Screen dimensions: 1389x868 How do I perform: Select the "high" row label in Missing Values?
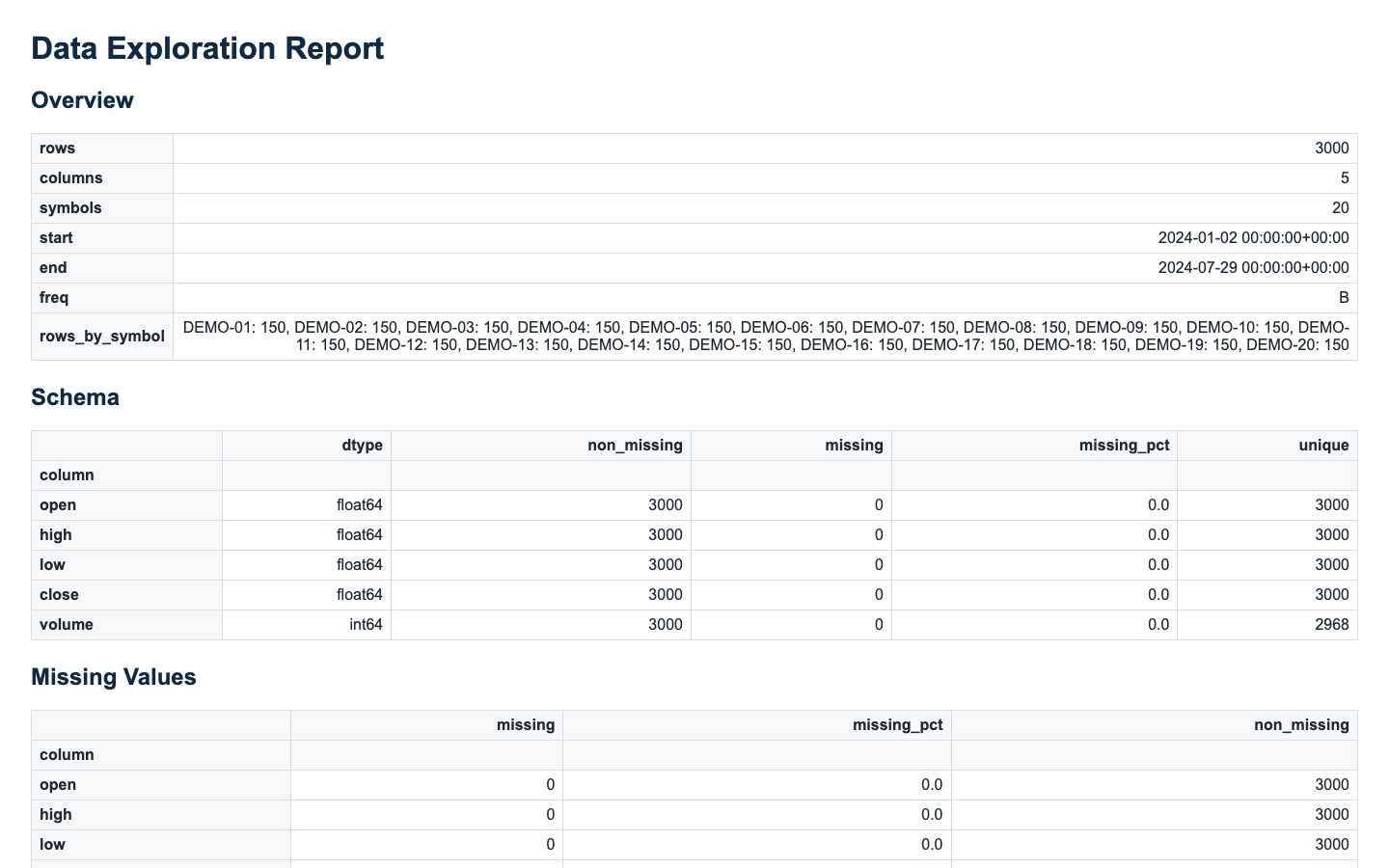tap(56, 815)
